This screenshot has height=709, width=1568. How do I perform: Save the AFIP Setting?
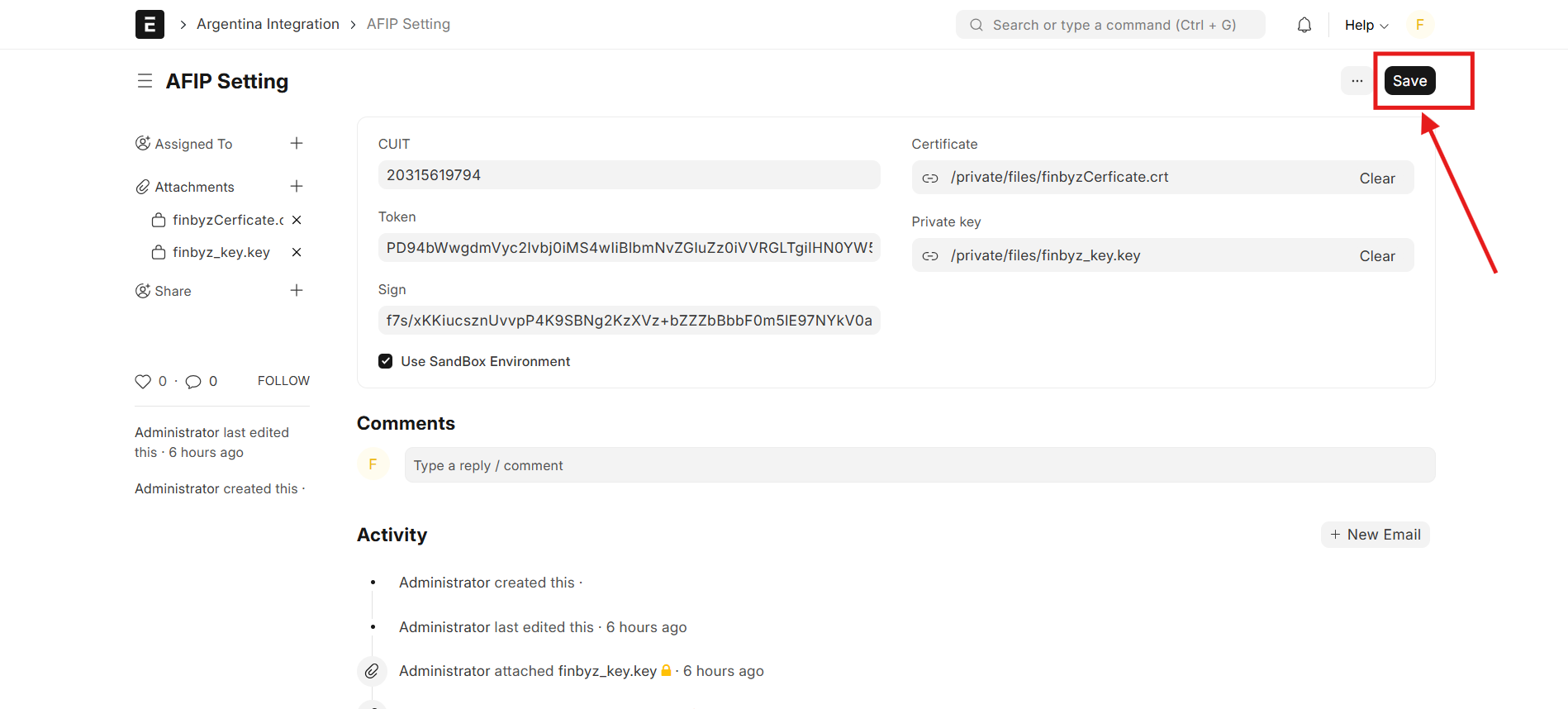1409,81
